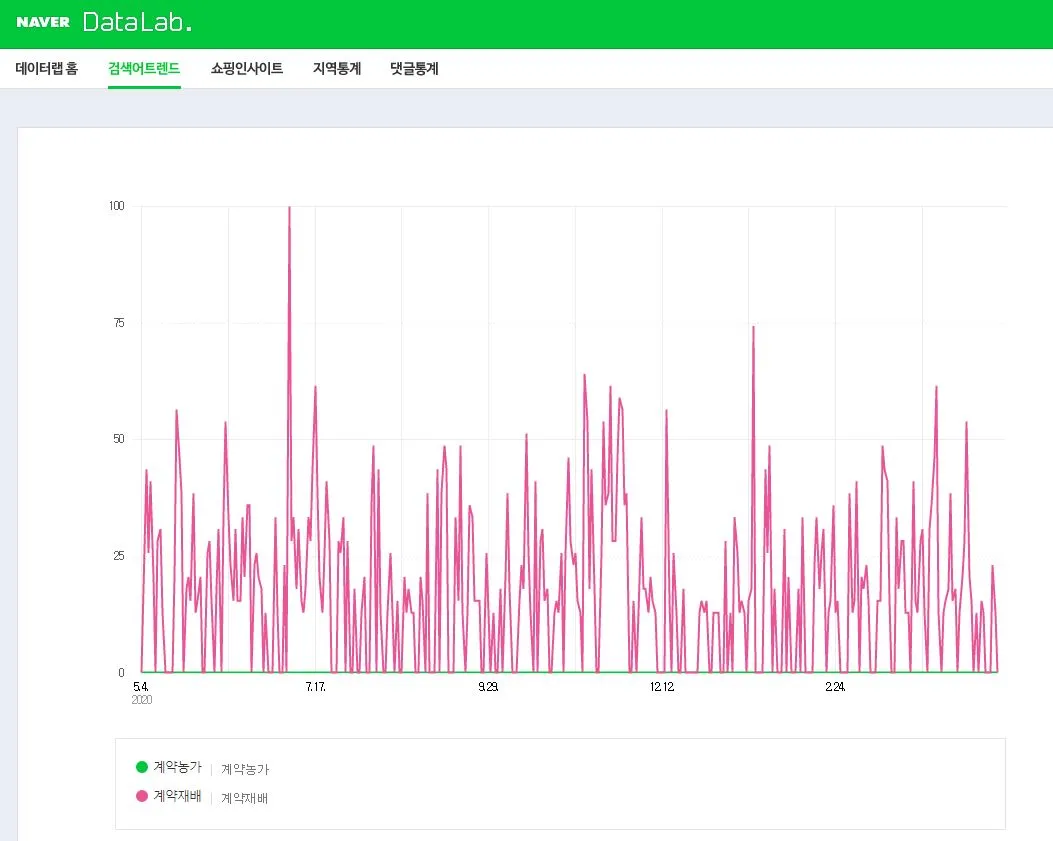Click the 계약재배 keyword text in legend

click(x=244, y=798)
